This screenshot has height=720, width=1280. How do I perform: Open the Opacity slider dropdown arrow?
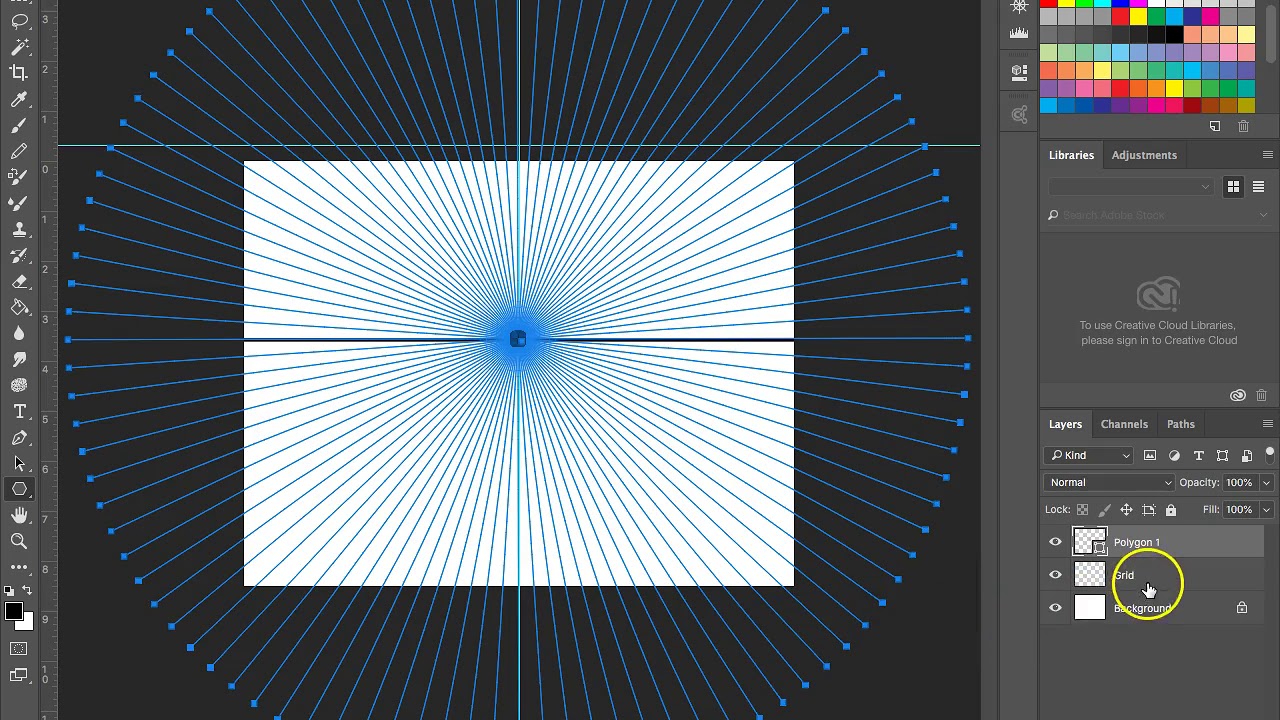point(1266,483)
